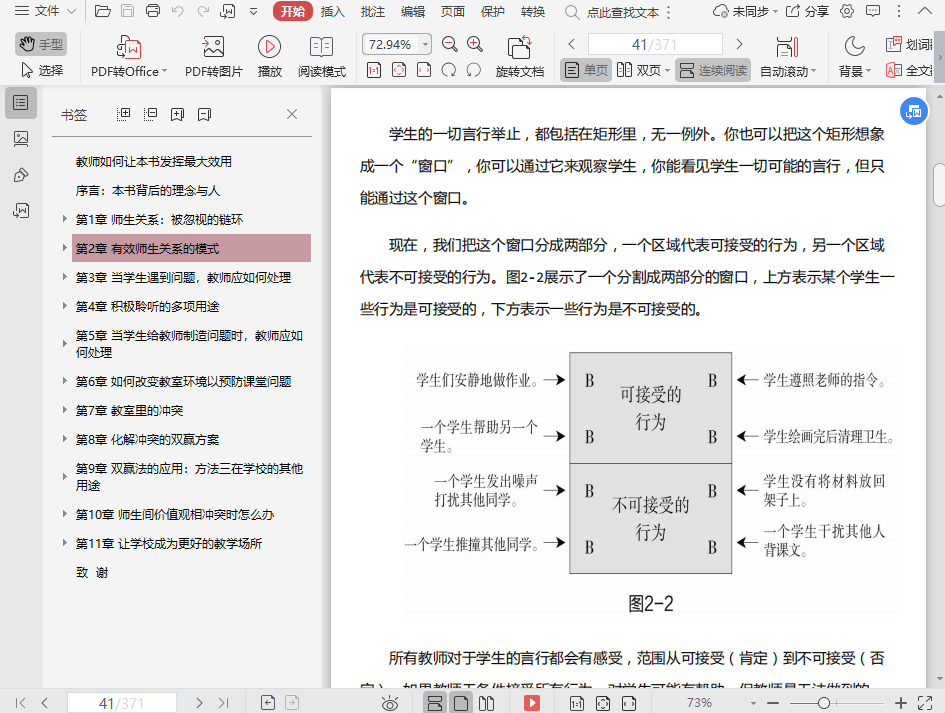This screenshot has width=945, height=713.
Task: Toggle 连续阅读 continuous reading
Action: click(713, 70)
